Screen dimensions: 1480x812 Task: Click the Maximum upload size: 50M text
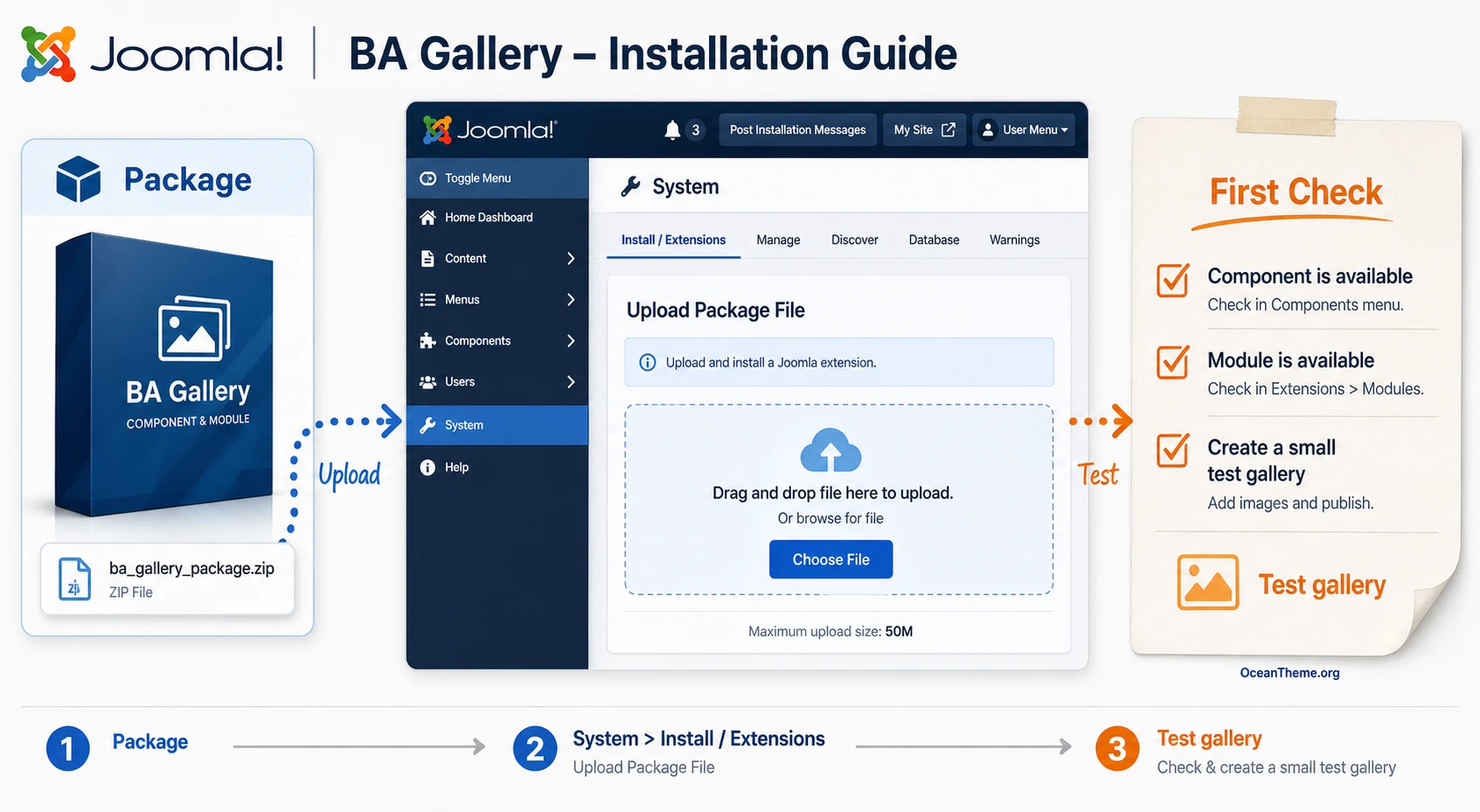tap(830, 632)
